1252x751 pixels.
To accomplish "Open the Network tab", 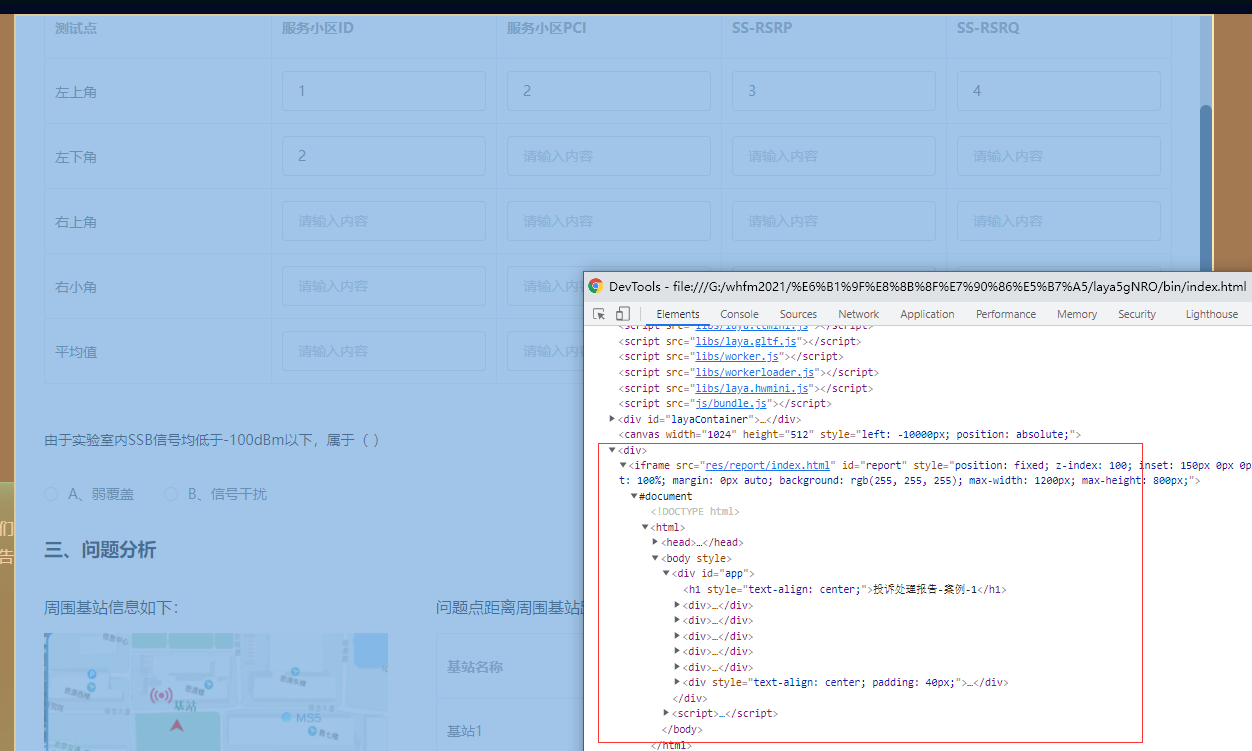I will pyautogui.click(x=858, y=313).
